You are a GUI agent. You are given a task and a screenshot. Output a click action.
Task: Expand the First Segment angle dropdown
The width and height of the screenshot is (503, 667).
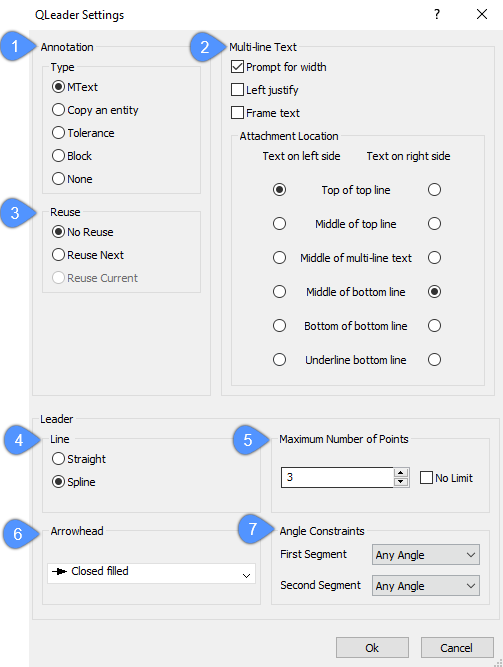(426, 555)
